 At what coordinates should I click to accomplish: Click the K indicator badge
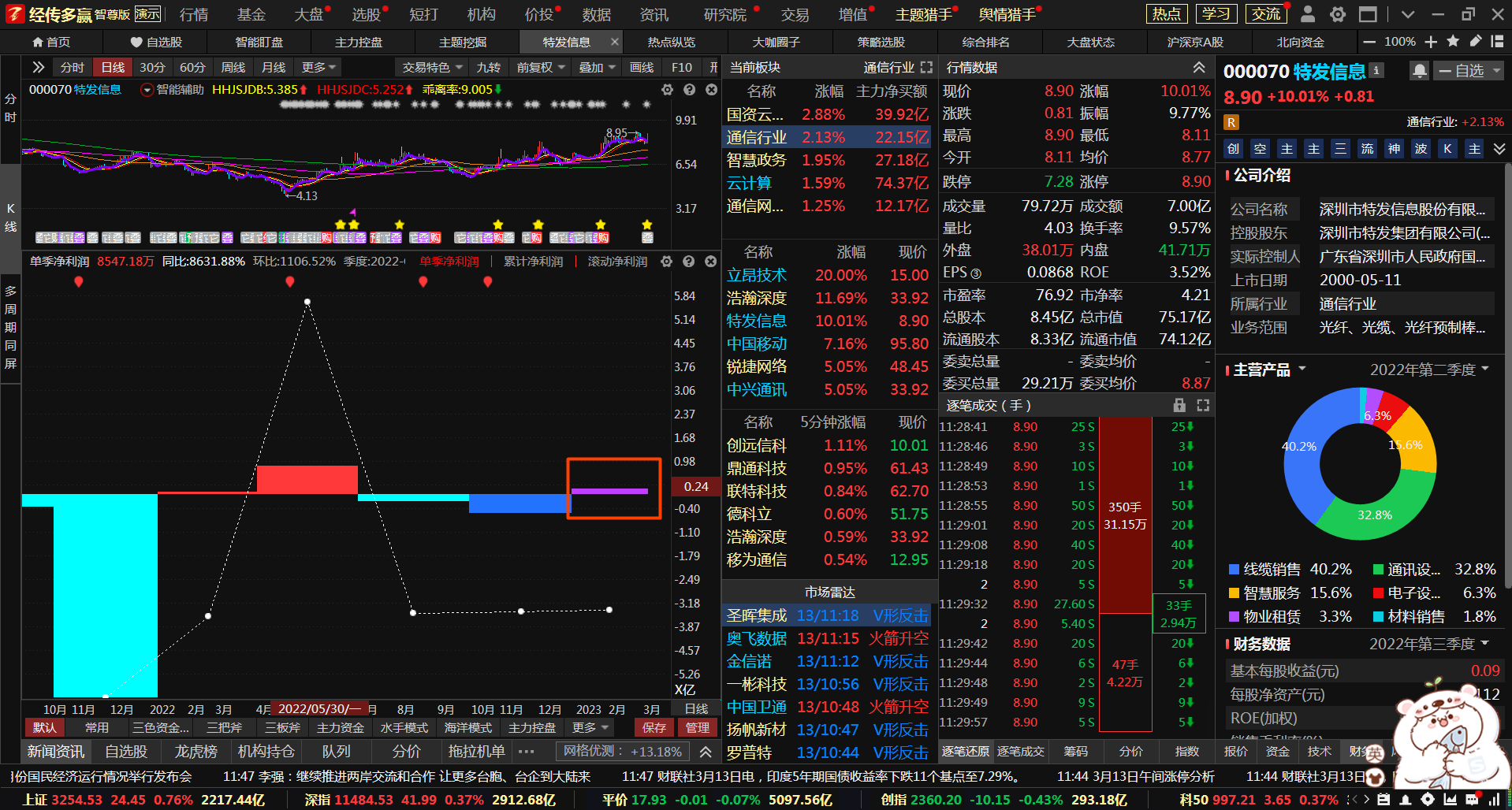point(1448,148)
